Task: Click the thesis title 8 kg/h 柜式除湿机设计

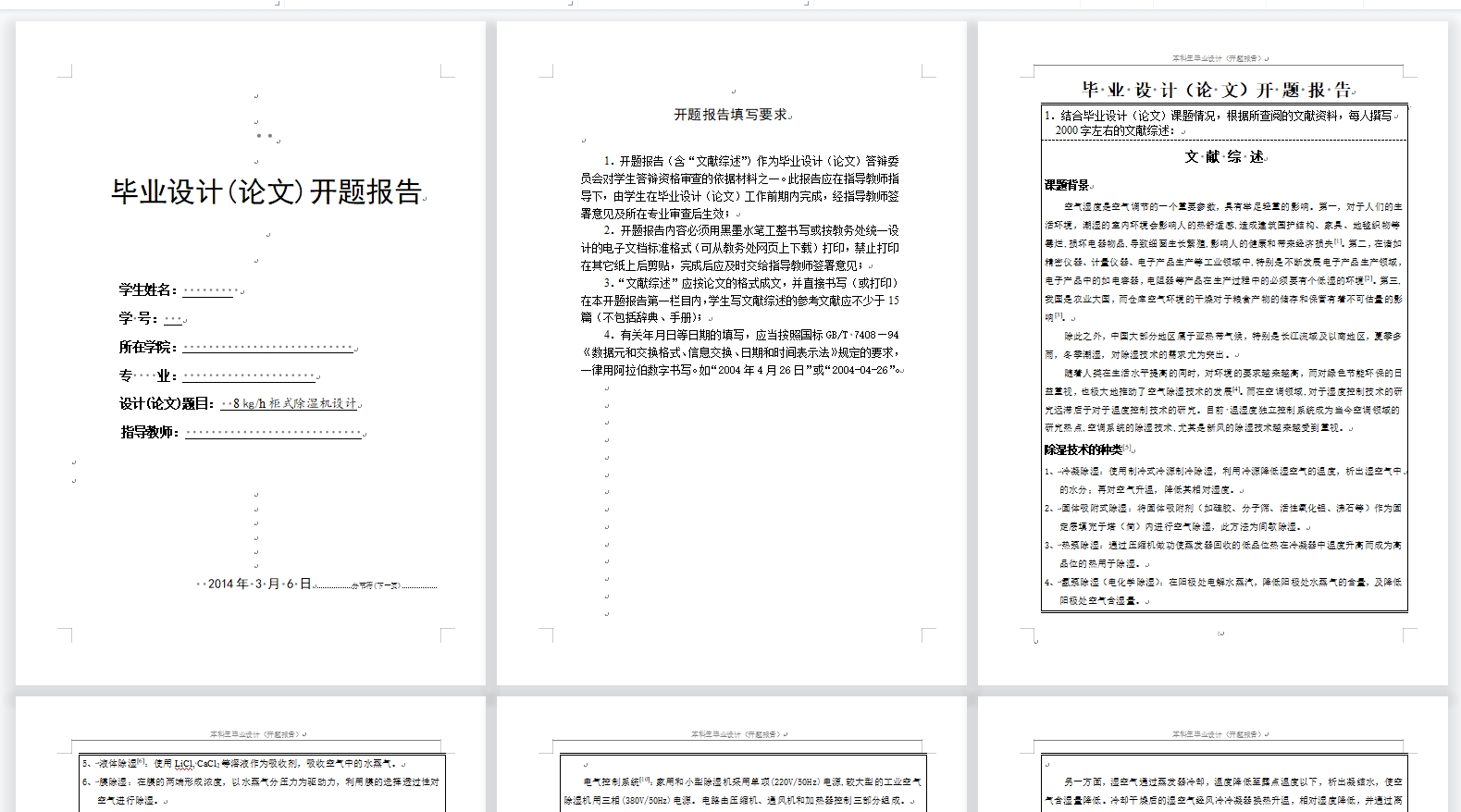Action: [294, 403]
